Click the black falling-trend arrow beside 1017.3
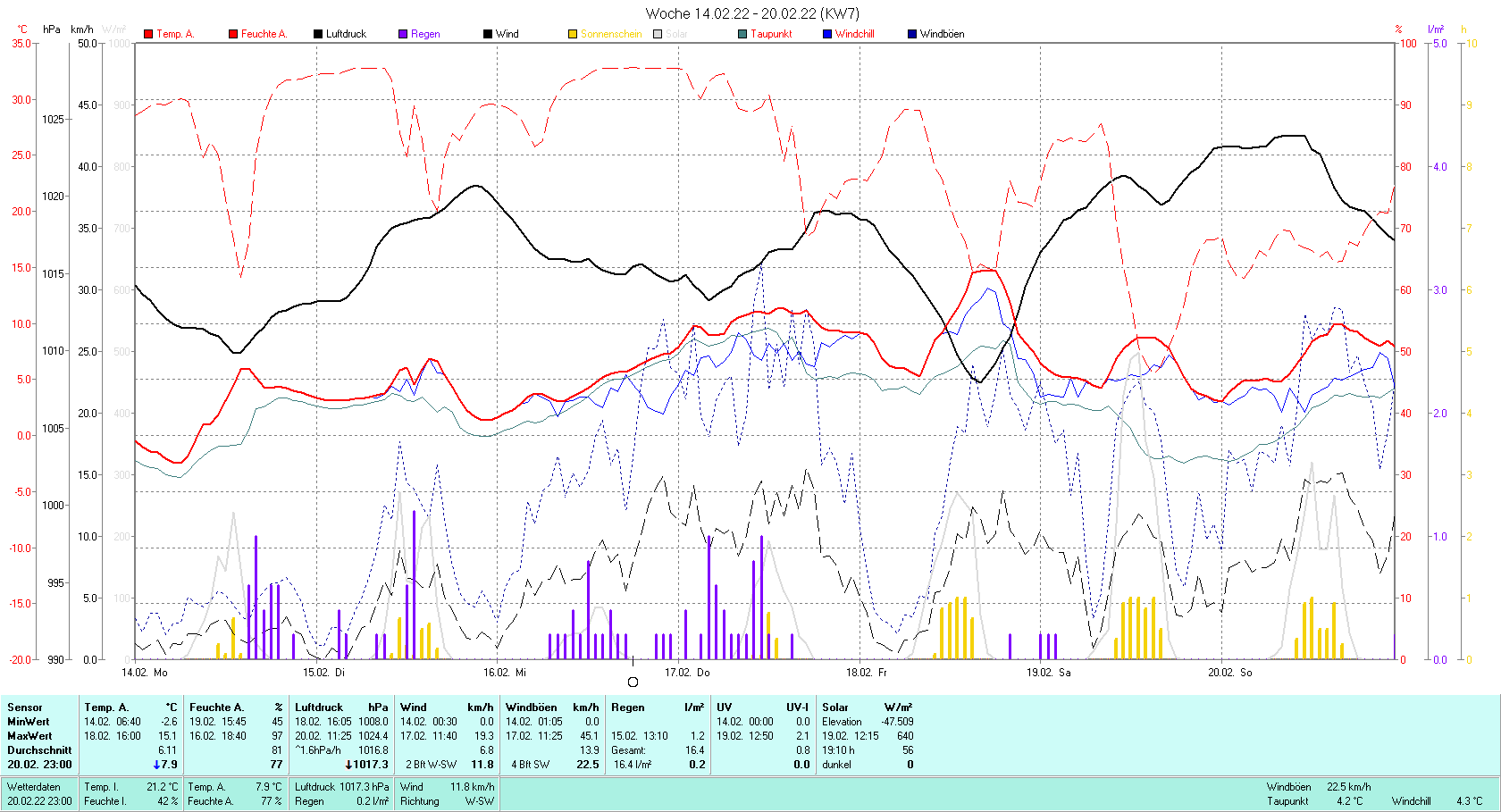The width and height of the screenshot is (1501, 812). coord(348,765)
